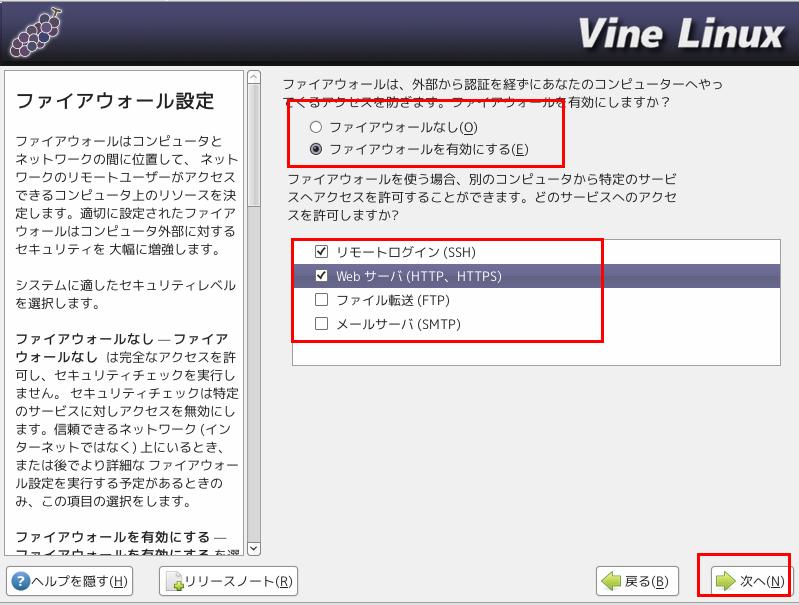This screenshot has width=799, height=605.
Task: Click the Vine Linux grape logo
Action: [37, 33]
